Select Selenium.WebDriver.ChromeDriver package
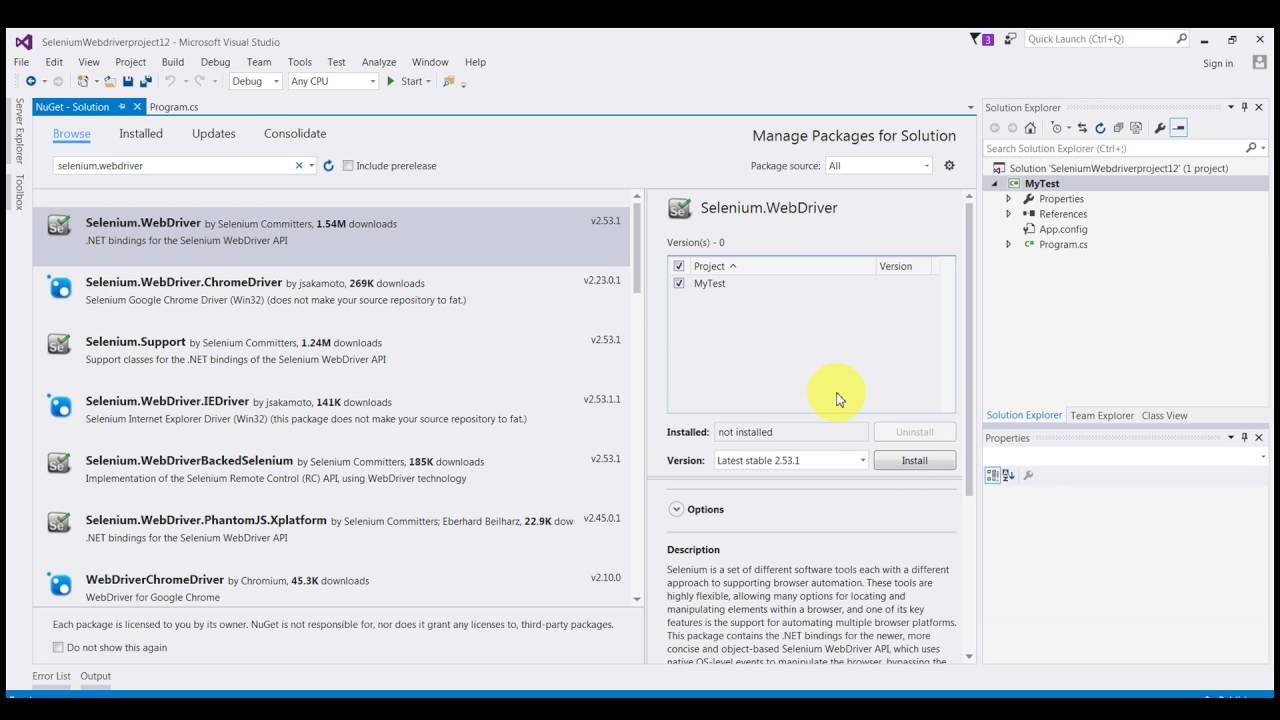 [x=331, y=292]
